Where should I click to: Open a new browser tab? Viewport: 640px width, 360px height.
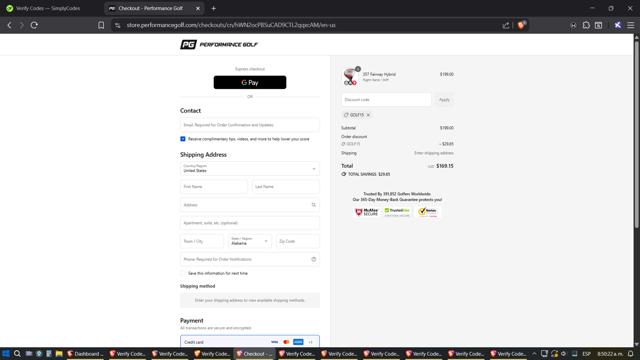pyautogui.click(x=213, y=8)
